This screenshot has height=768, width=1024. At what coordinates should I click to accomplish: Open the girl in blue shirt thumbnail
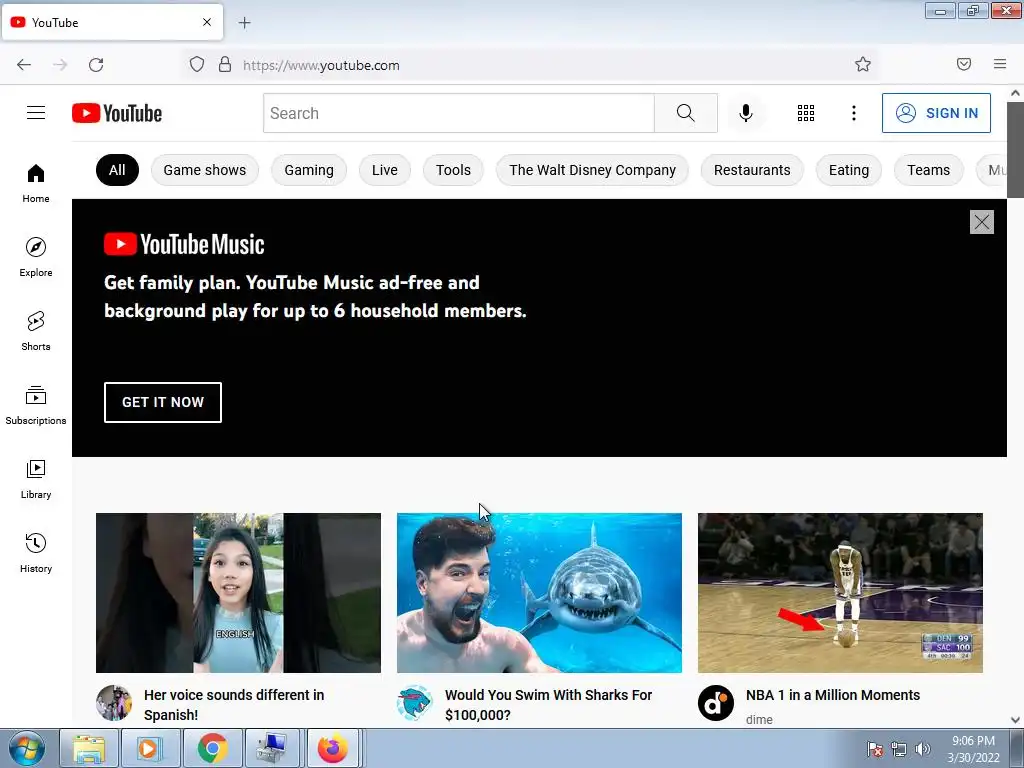(x=238, y=593)
